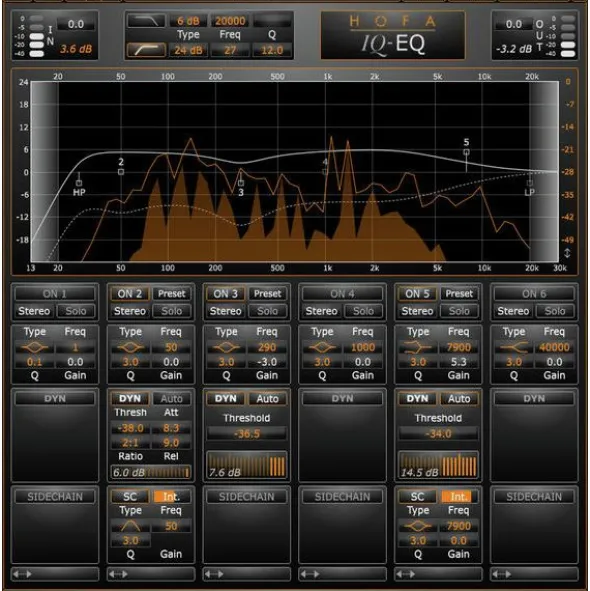Change band 4 Stereo channel mode
This screenshot has height=591, width=590.
tap(322, 311)
